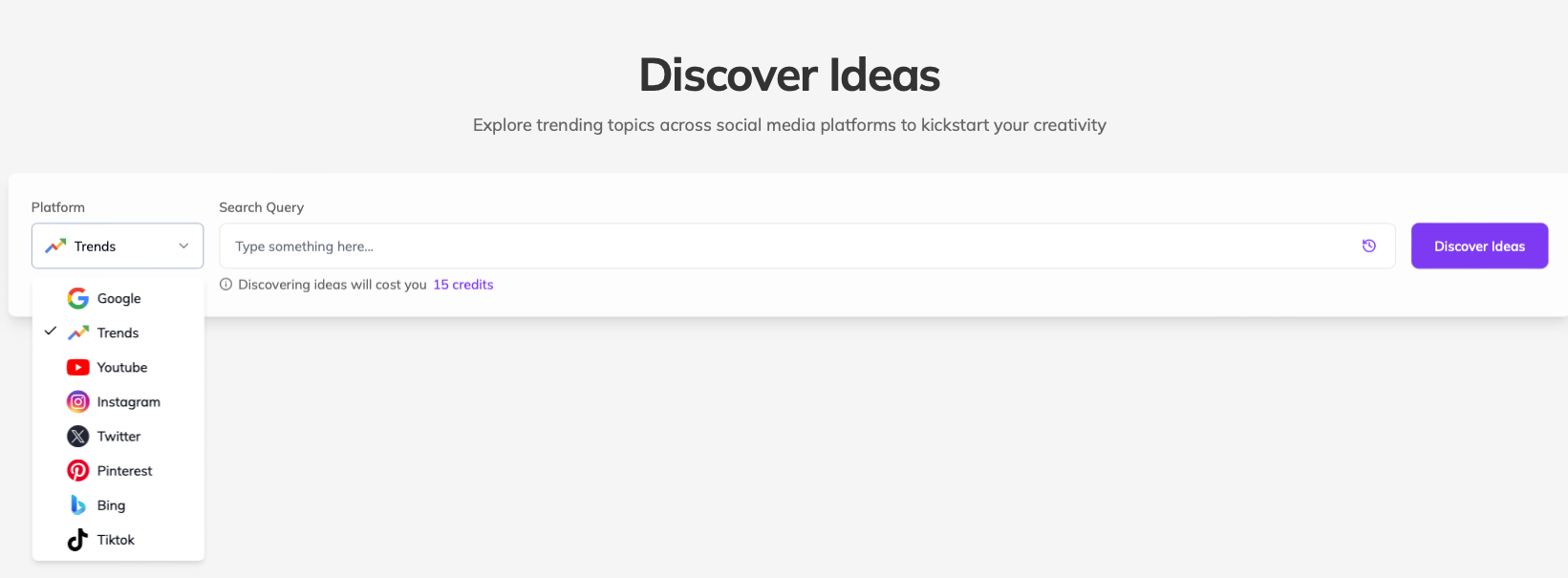Click the Bing logo icon
1568x578 pixels.
78,505
